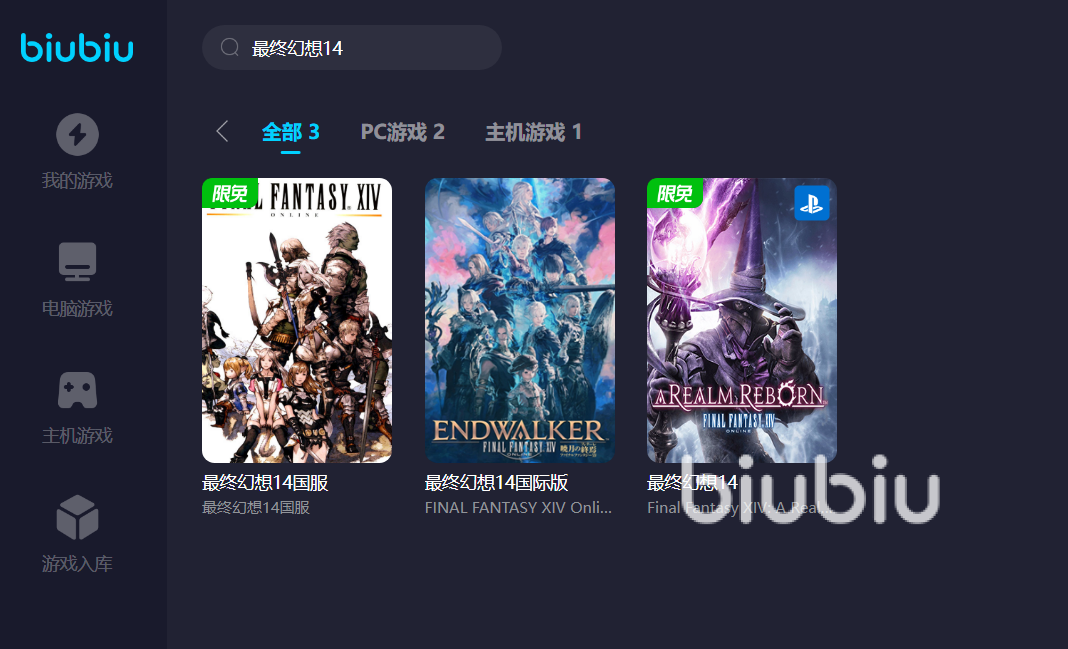Click the 限免 badge on A Realm Reborn cover
The height and width of the screenshot is (649, 1068).
(674, 193)
